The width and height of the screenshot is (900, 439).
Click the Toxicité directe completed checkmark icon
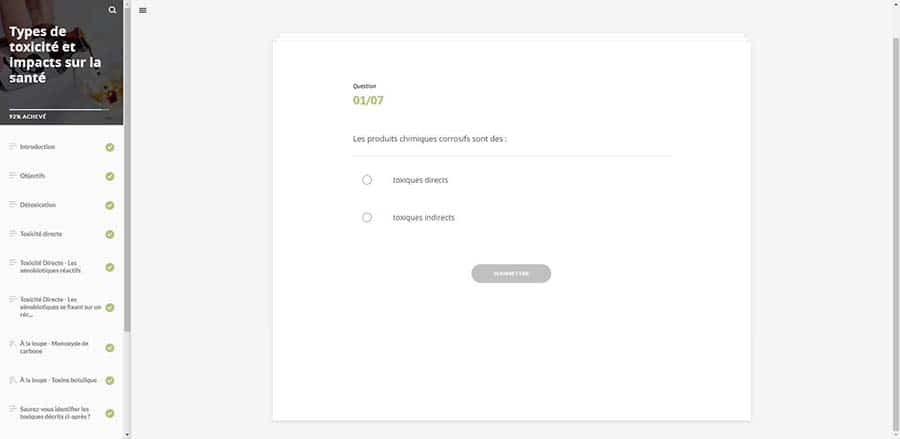point(110,234)
